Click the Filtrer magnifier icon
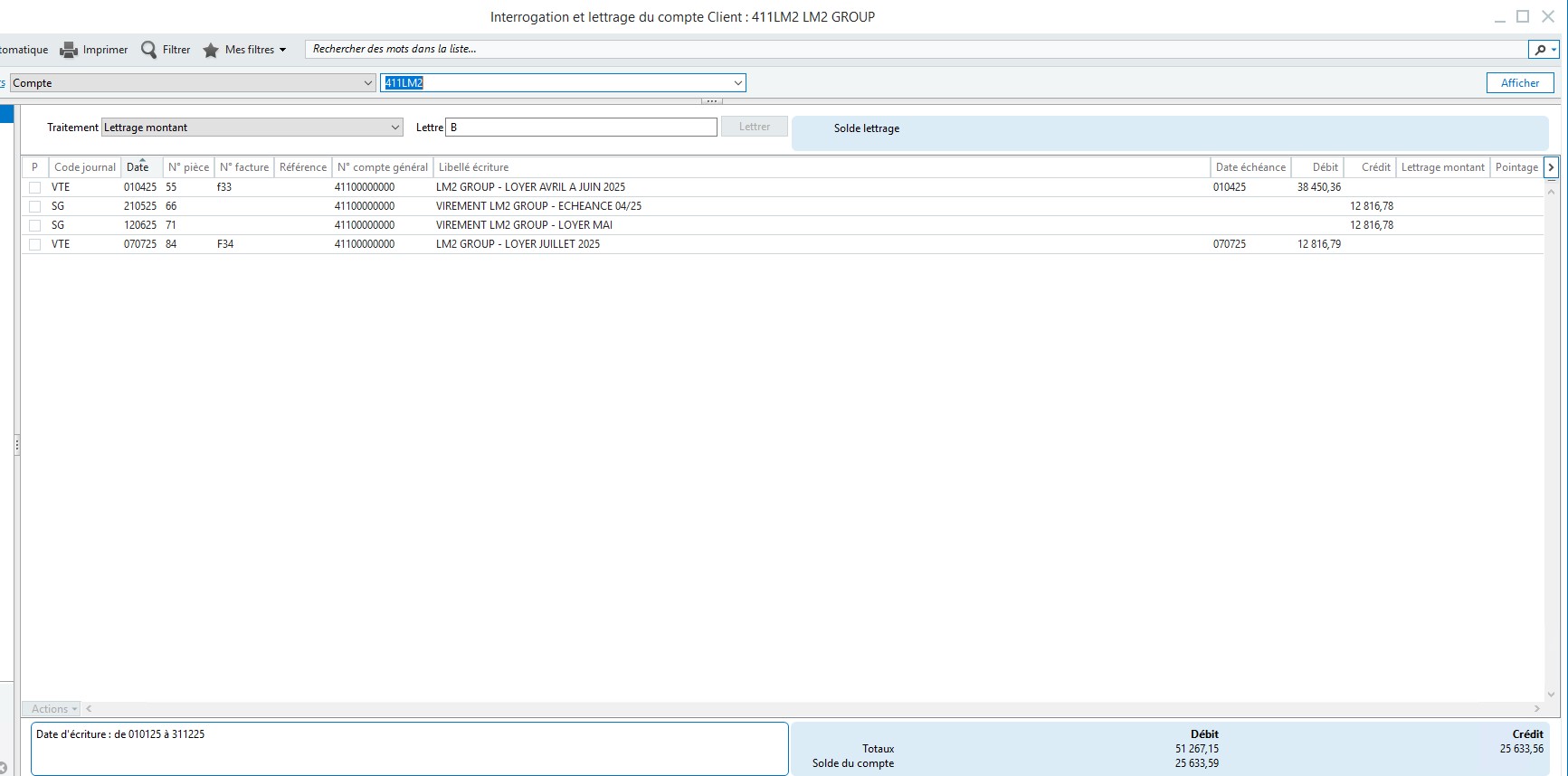Viewport: 1568px width, 776px height. (149, 50)
